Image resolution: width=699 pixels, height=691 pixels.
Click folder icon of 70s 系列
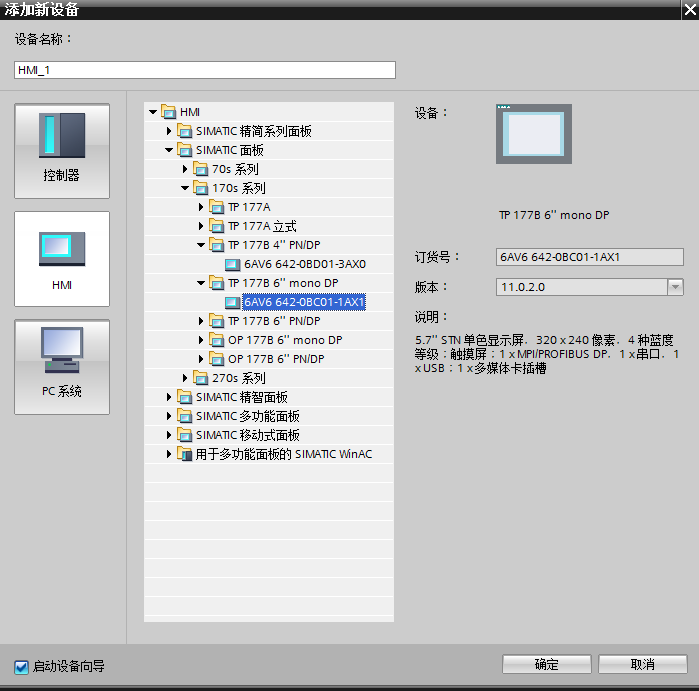(201, 169)
